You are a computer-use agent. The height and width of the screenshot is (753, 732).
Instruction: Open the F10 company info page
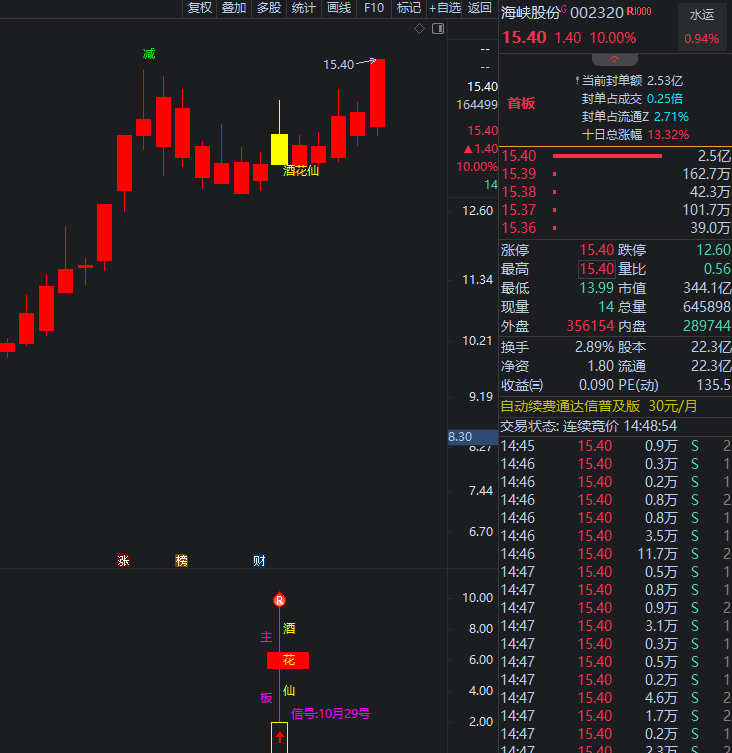coord(373,8)
